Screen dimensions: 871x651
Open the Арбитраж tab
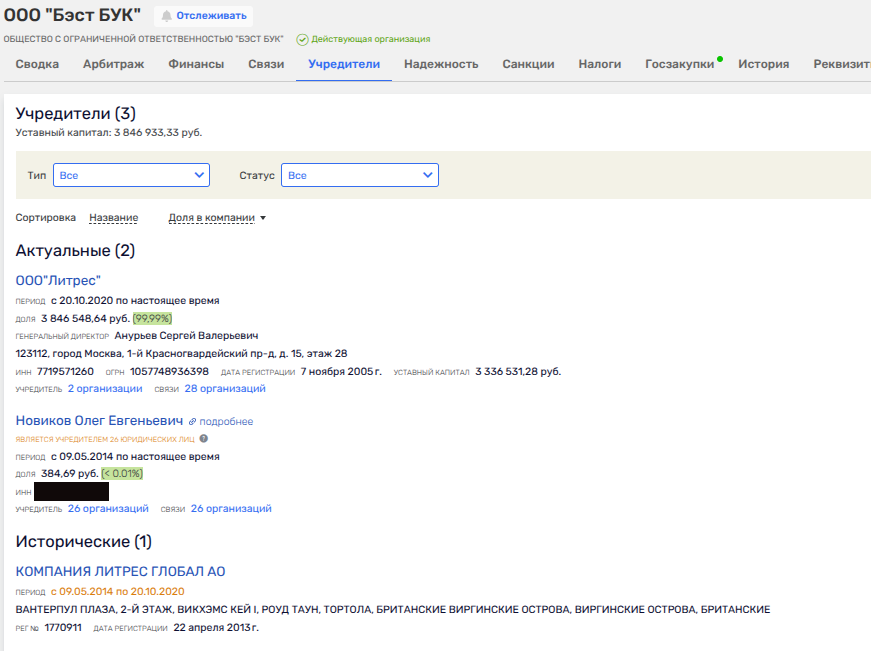(113, 64)
